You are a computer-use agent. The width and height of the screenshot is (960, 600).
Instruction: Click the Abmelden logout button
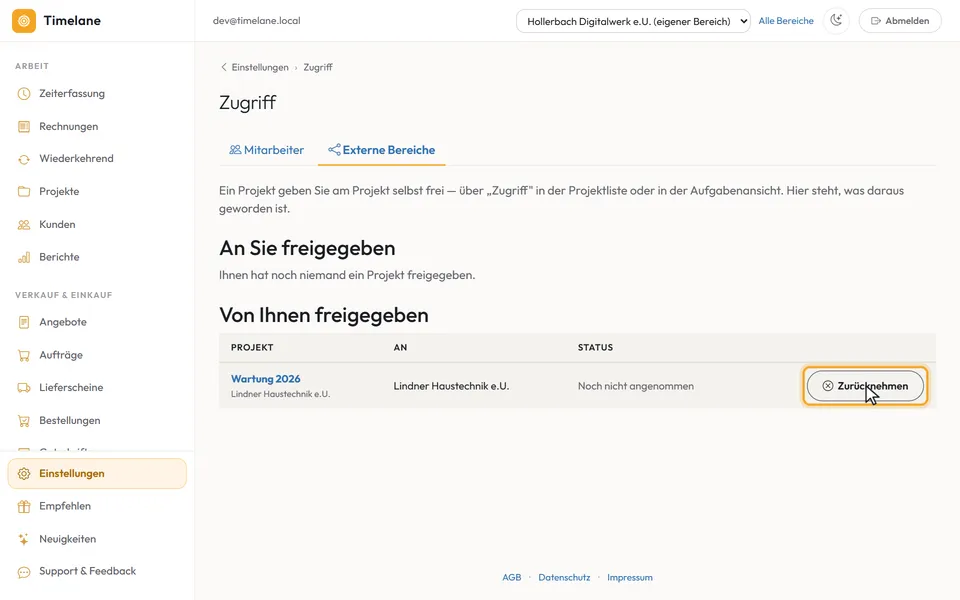coord(900,21)
